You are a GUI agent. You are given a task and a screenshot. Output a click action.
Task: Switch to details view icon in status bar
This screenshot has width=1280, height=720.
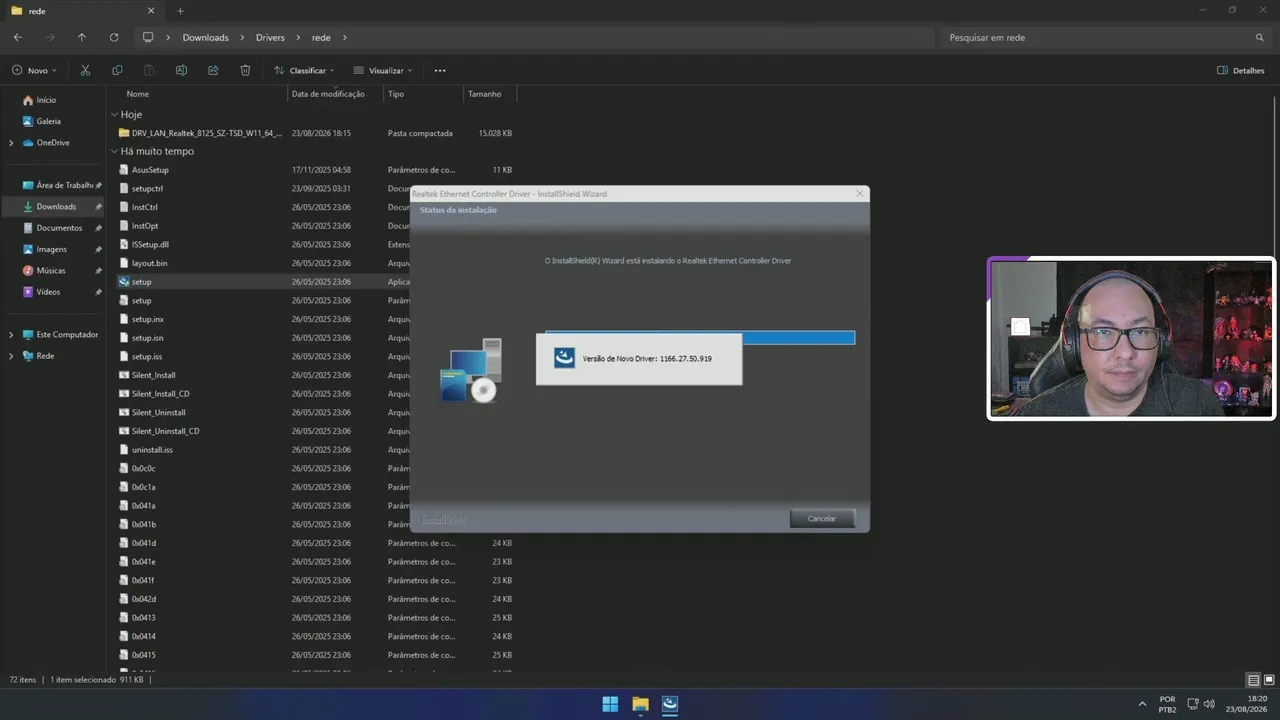pos(1254,680)
